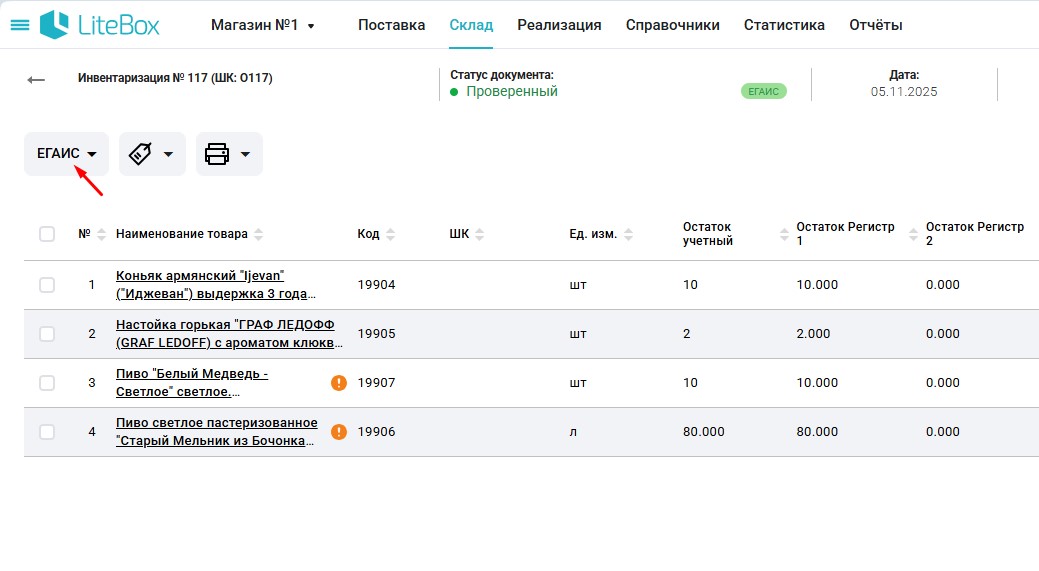
Task: Open the printer options menu
Action: (229, 154)
